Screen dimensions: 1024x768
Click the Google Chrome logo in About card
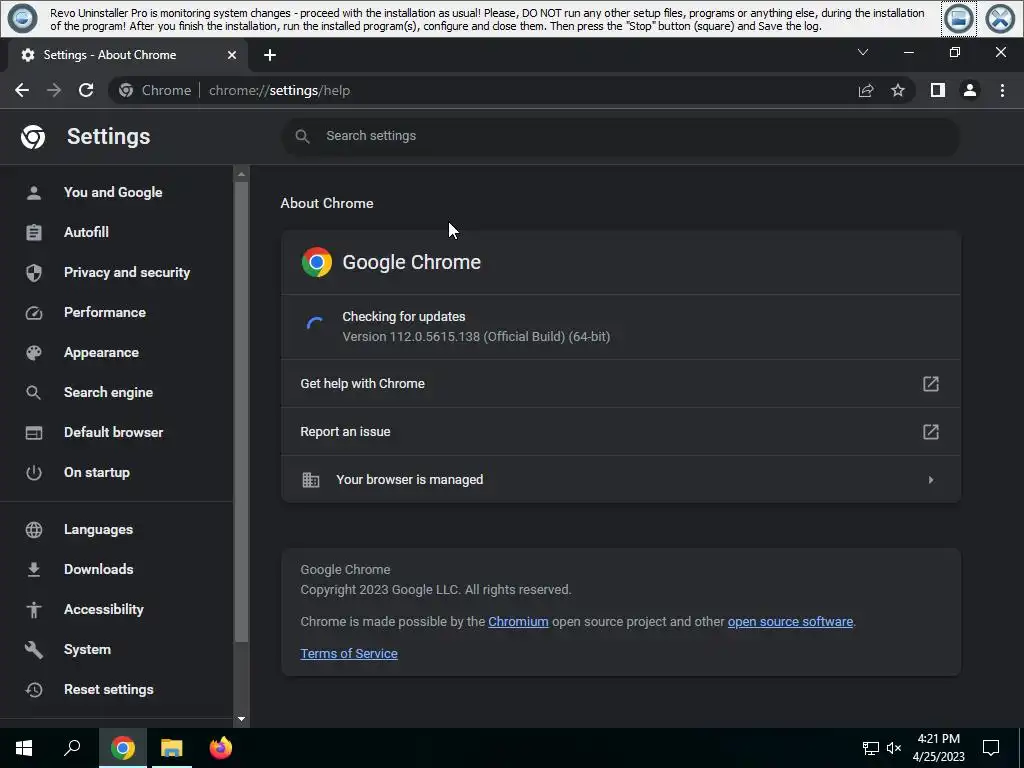point(317,262)
